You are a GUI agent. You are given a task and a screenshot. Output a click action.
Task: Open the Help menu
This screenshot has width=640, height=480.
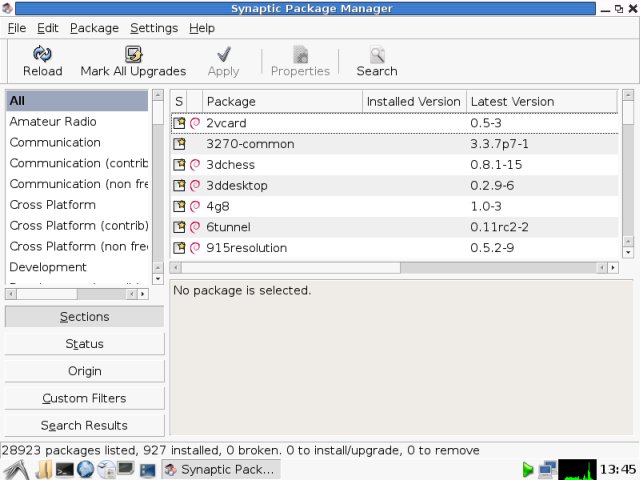(202, 28)
